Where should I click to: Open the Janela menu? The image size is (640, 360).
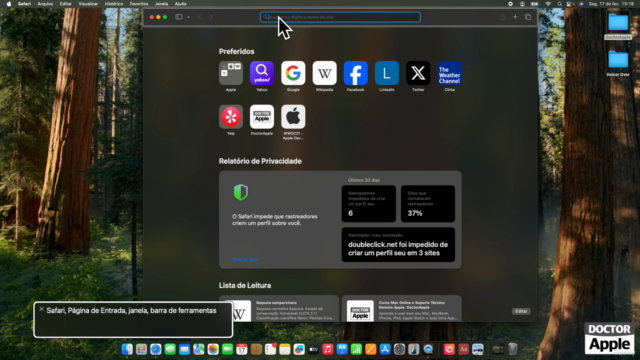(161, 4)
